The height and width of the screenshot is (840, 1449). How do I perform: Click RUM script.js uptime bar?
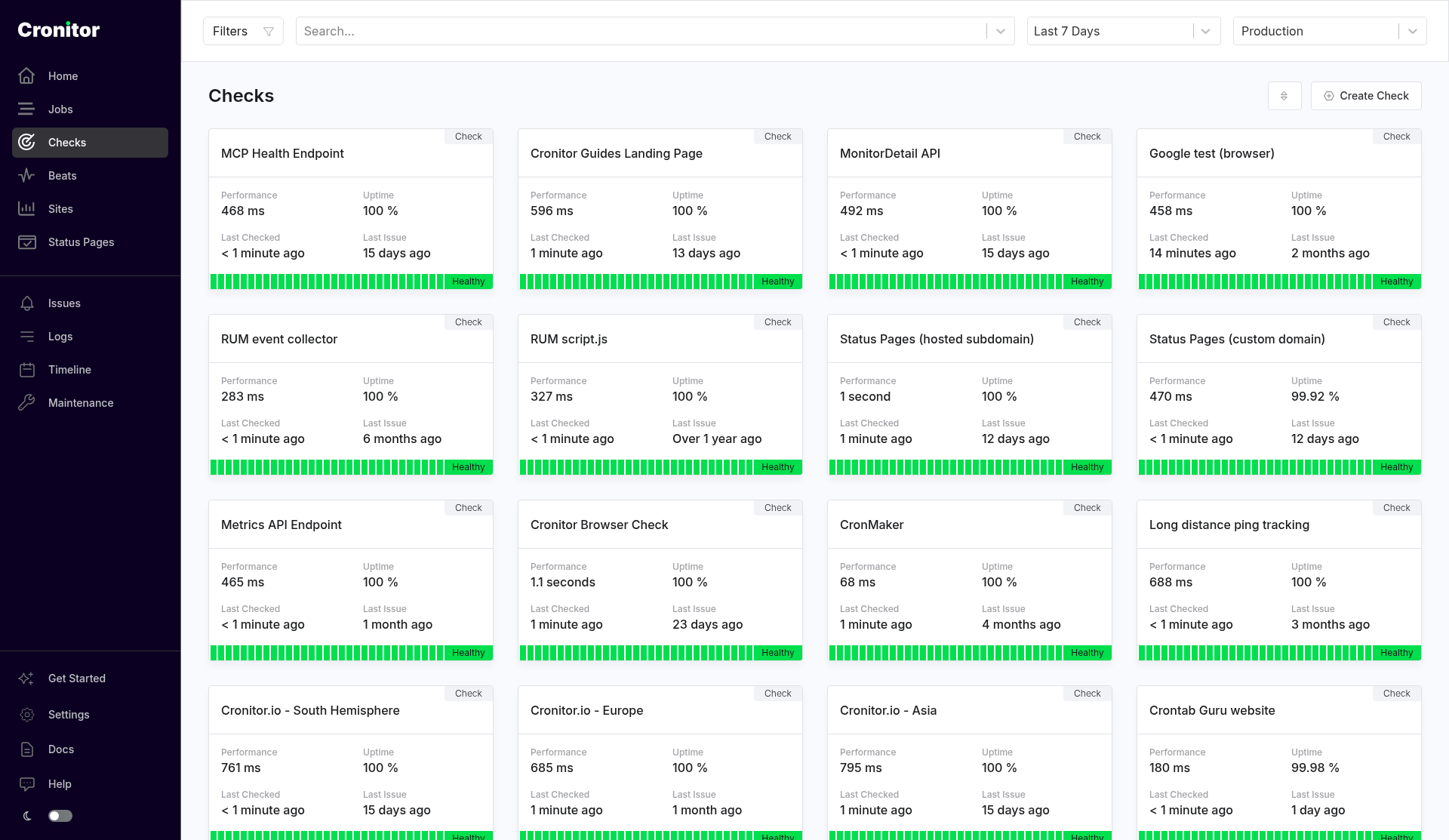point(636,467)
